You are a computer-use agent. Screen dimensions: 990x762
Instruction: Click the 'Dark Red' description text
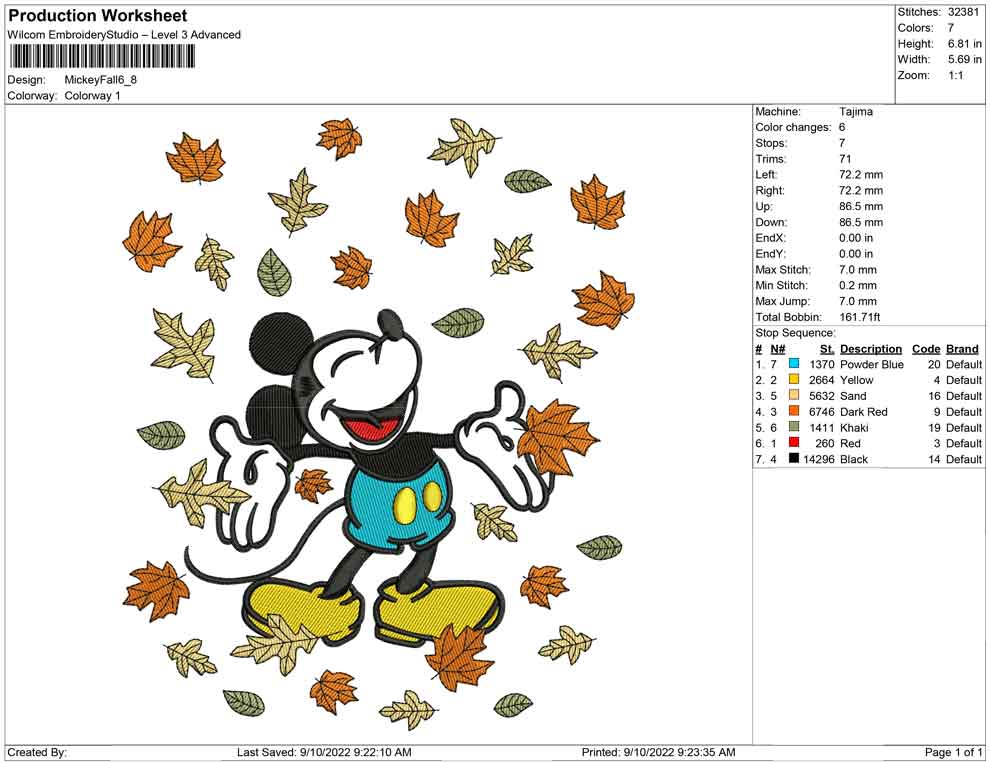(864, 412)
